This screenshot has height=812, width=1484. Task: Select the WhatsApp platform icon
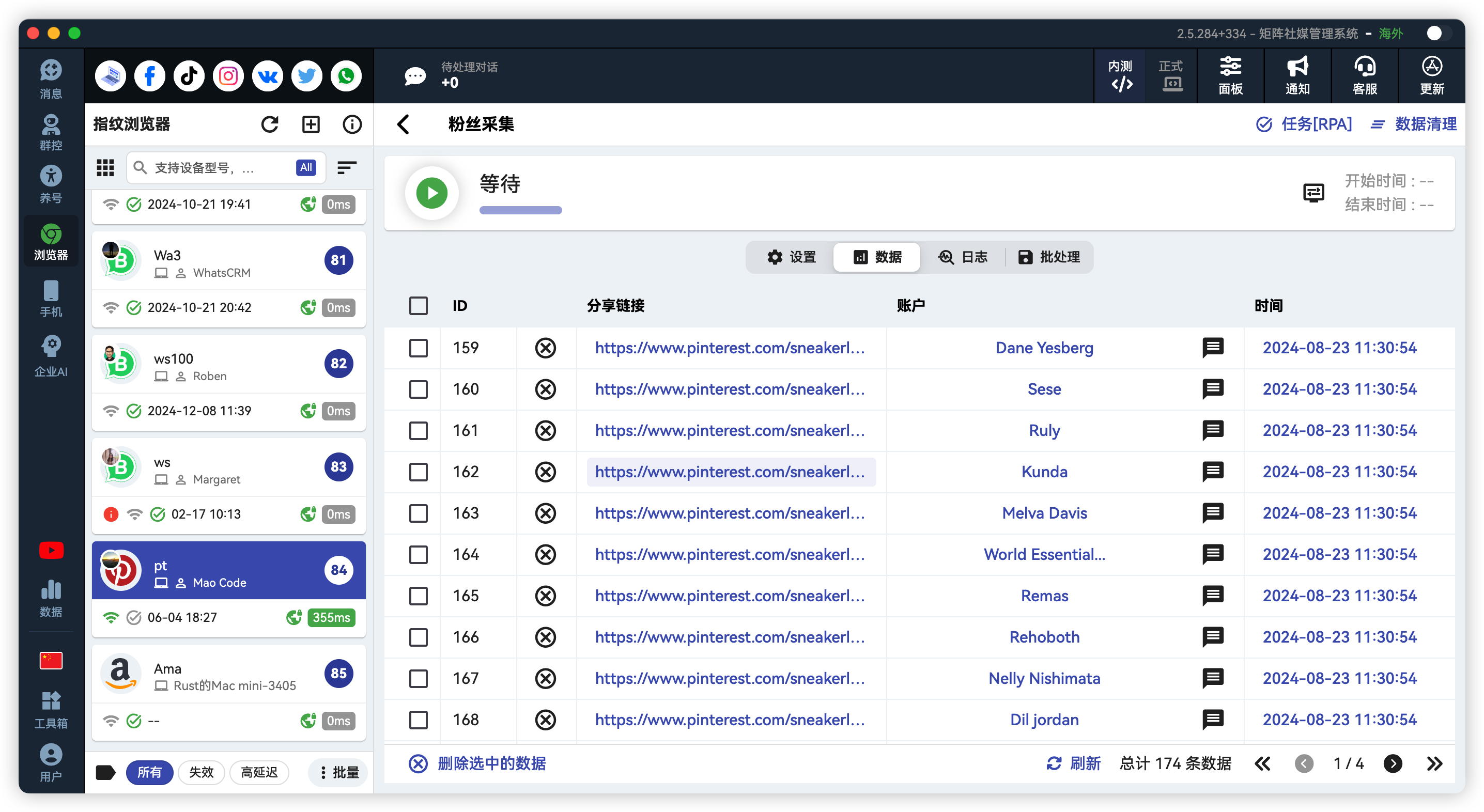346,76
